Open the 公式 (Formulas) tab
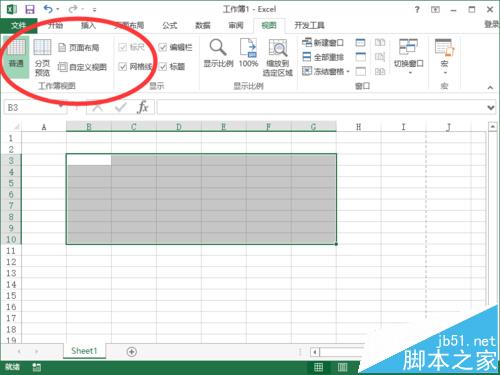The width and height of the screenshot is (500, 375). 169,25
